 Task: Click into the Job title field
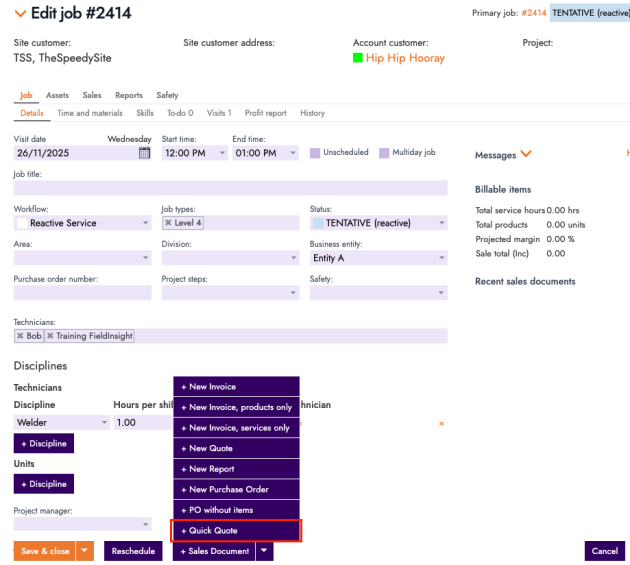[230, 188]
